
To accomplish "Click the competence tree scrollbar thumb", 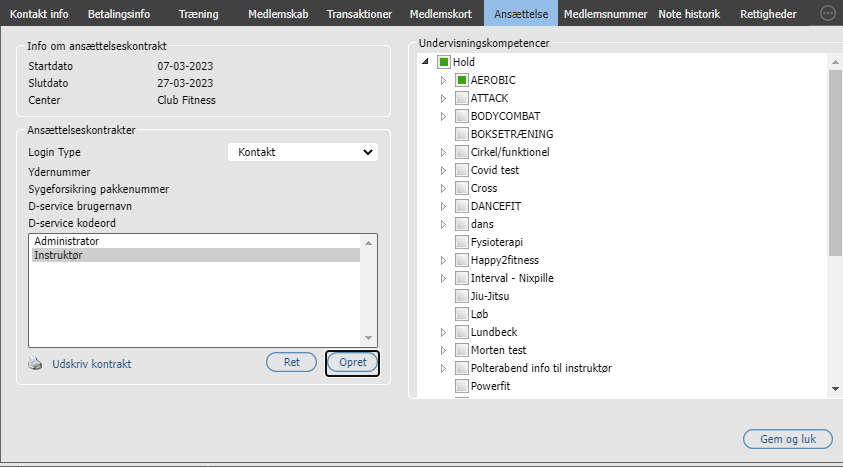I will [835, 164].
